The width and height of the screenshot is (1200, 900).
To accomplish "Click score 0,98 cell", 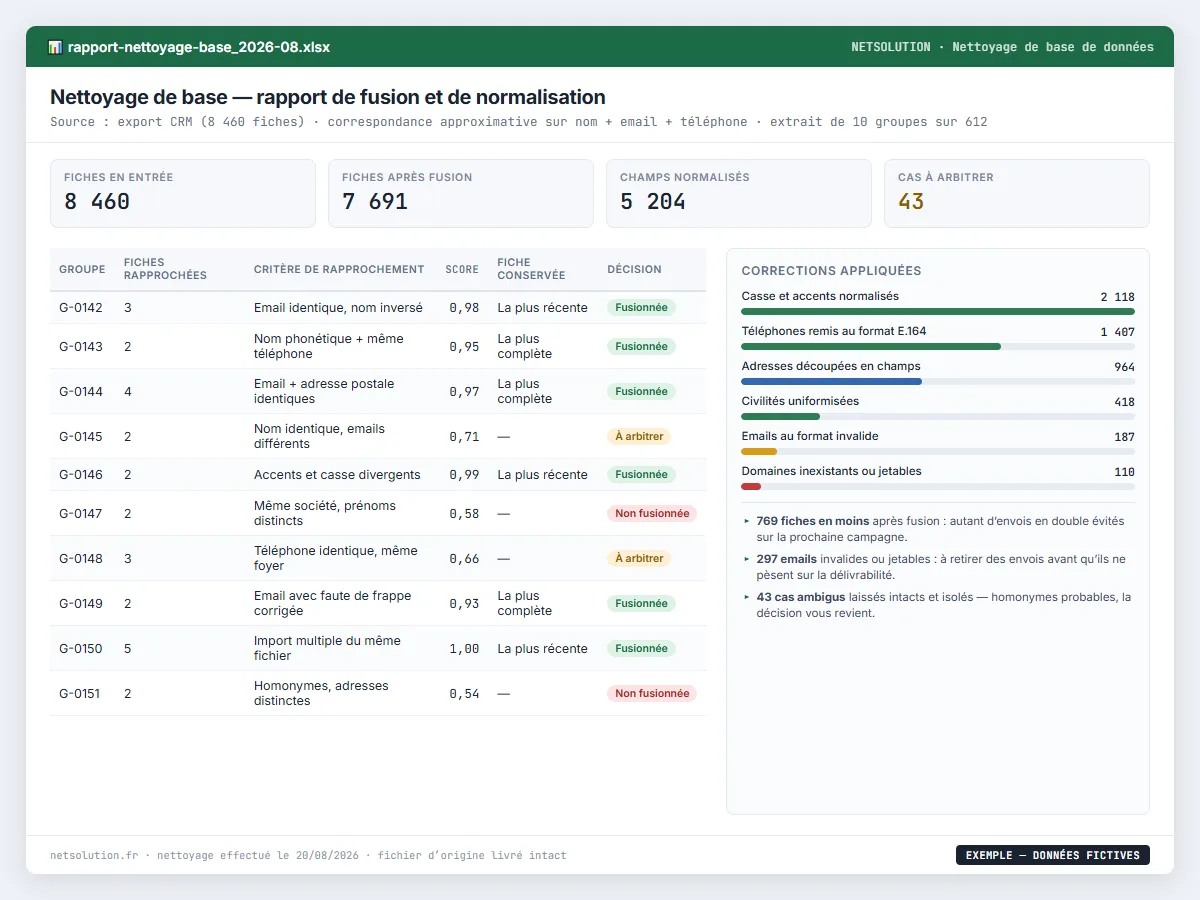I will (464, 307).
